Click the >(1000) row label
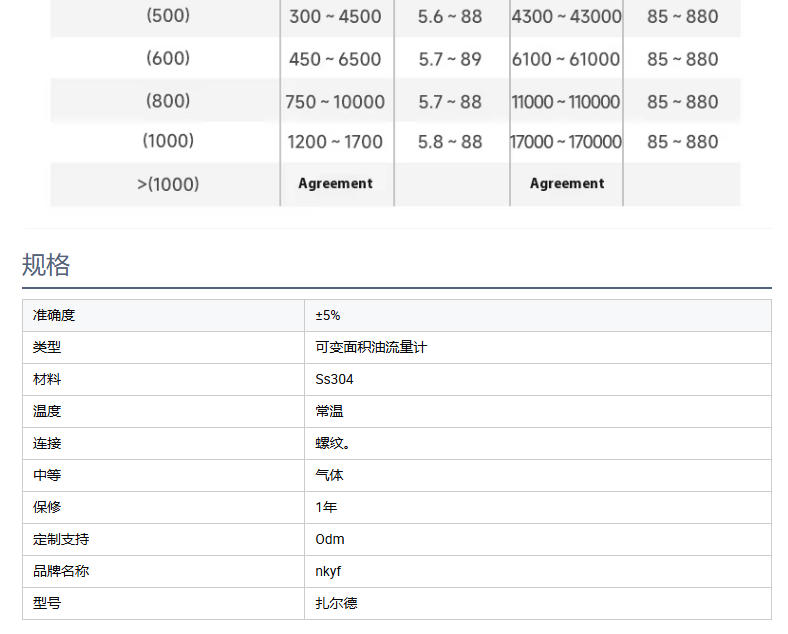The height and width of the screenshot is (634, 788). pyautogui.click(x=168, y=184)
